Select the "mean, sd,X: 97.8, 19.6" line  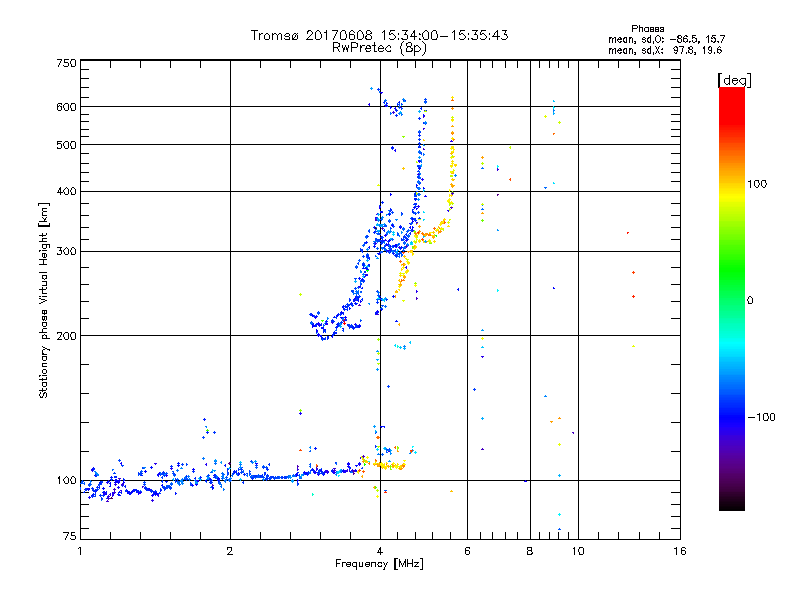665,50
